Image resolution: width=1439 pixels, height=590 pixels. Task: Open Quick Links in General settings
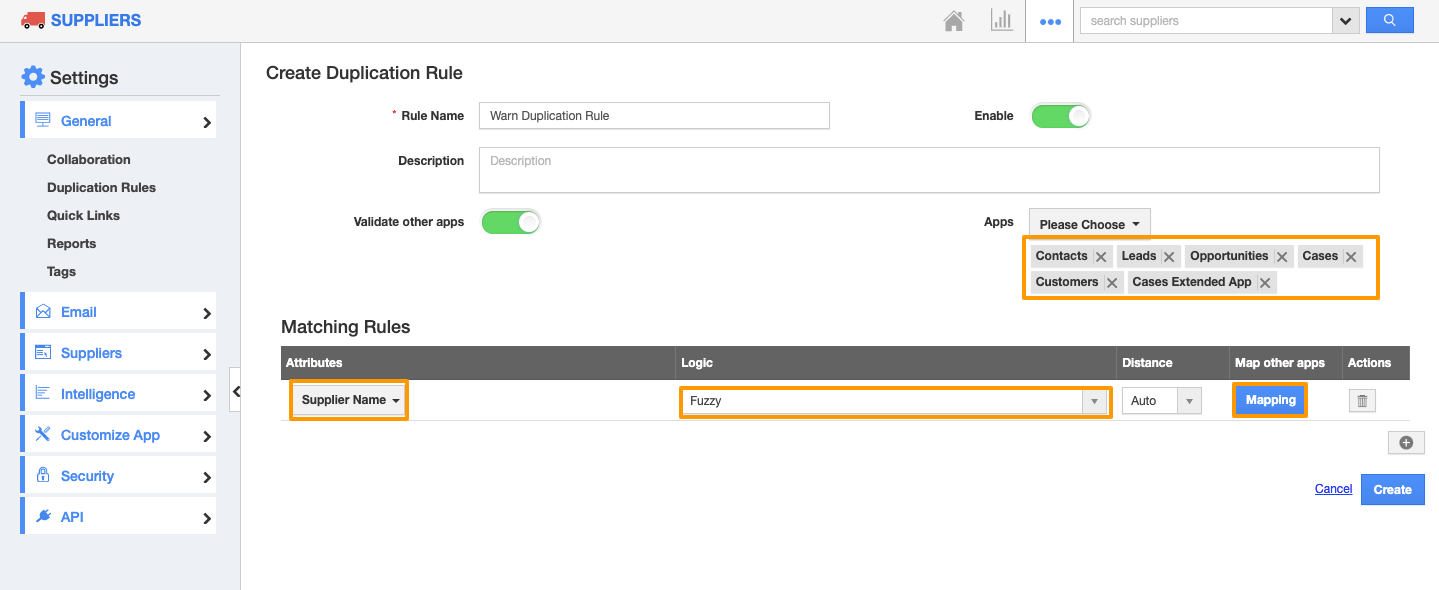tap(83, 215)
